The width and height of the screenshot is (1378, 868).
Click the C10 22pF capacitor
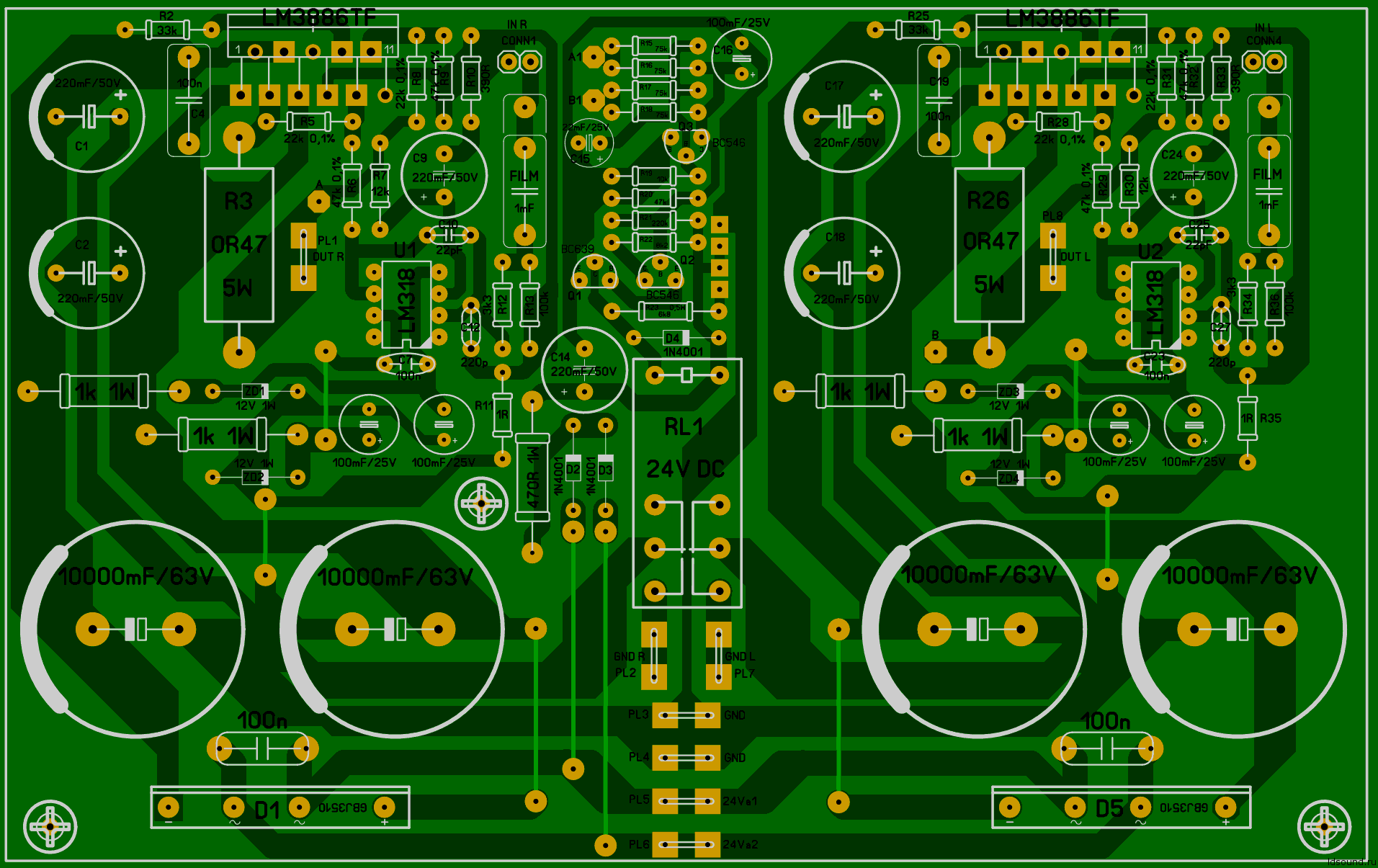[448, 235]
